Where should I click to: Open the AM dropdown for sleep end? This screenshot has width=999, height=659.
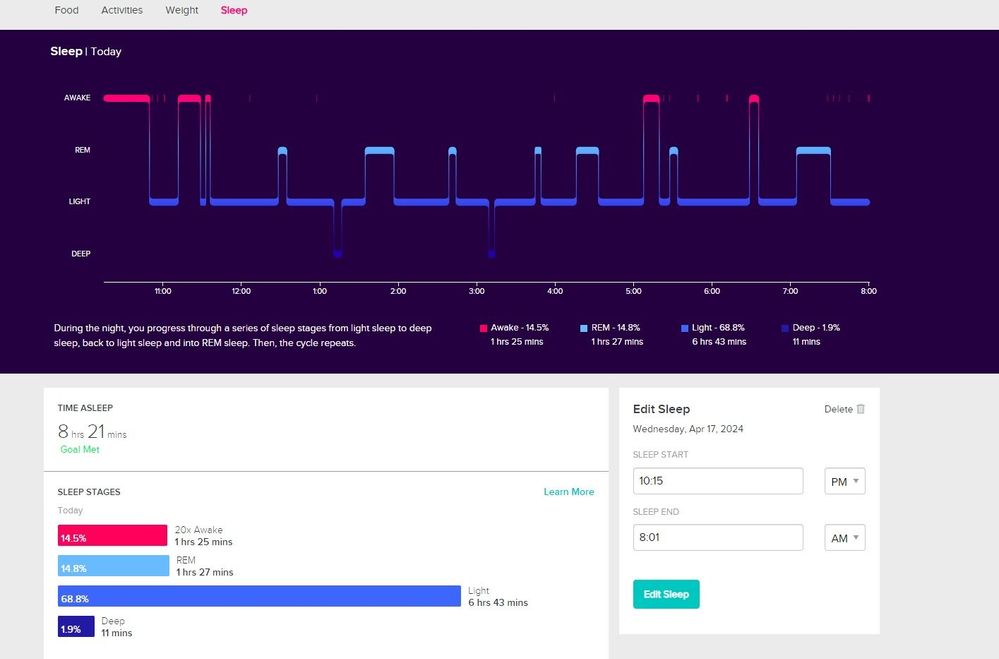[x=844, y=538]
